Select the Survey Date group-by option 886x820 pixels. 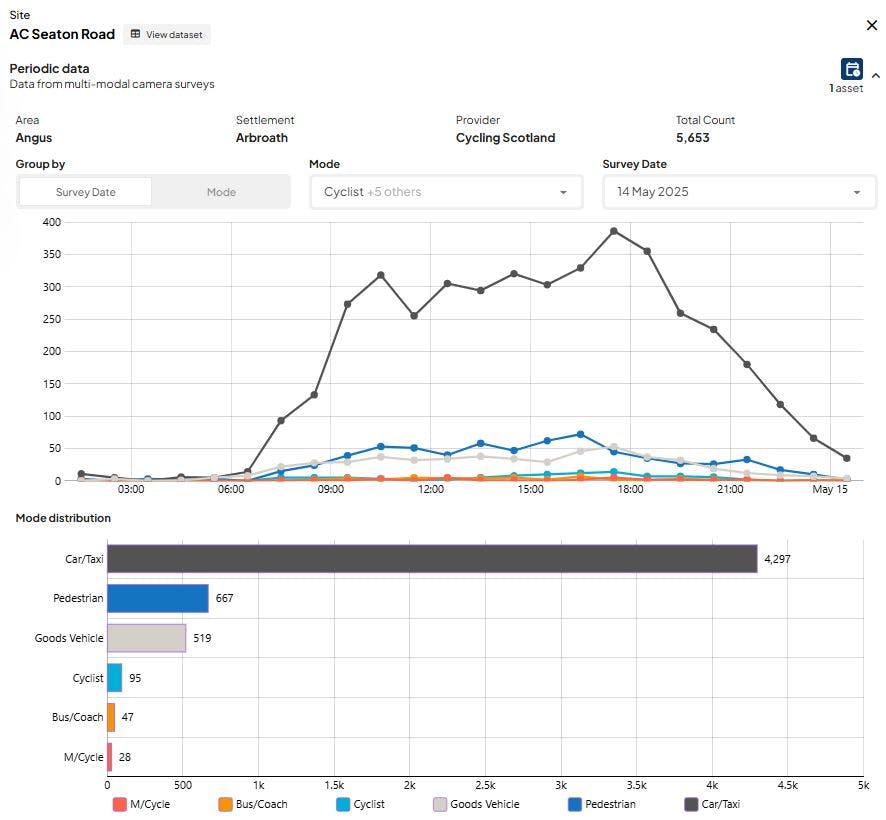coord(85,192)
